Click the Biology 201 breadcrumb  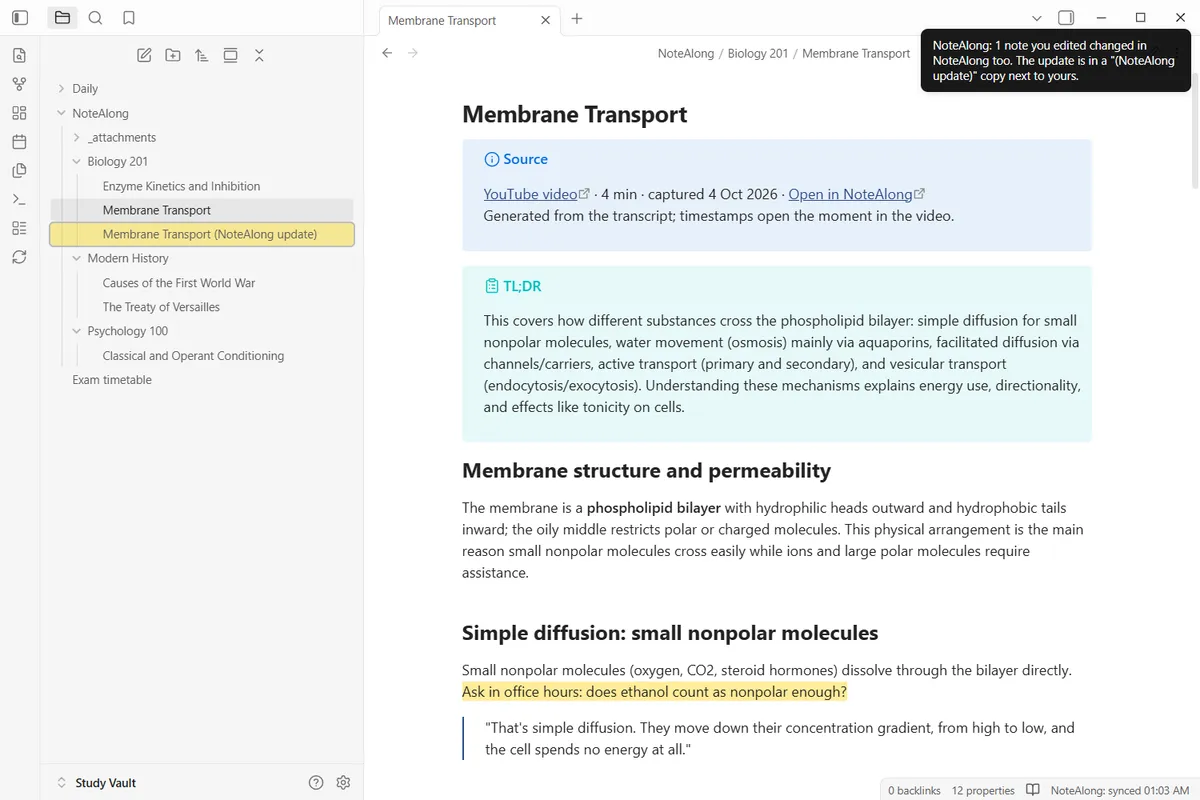point(758,53)
